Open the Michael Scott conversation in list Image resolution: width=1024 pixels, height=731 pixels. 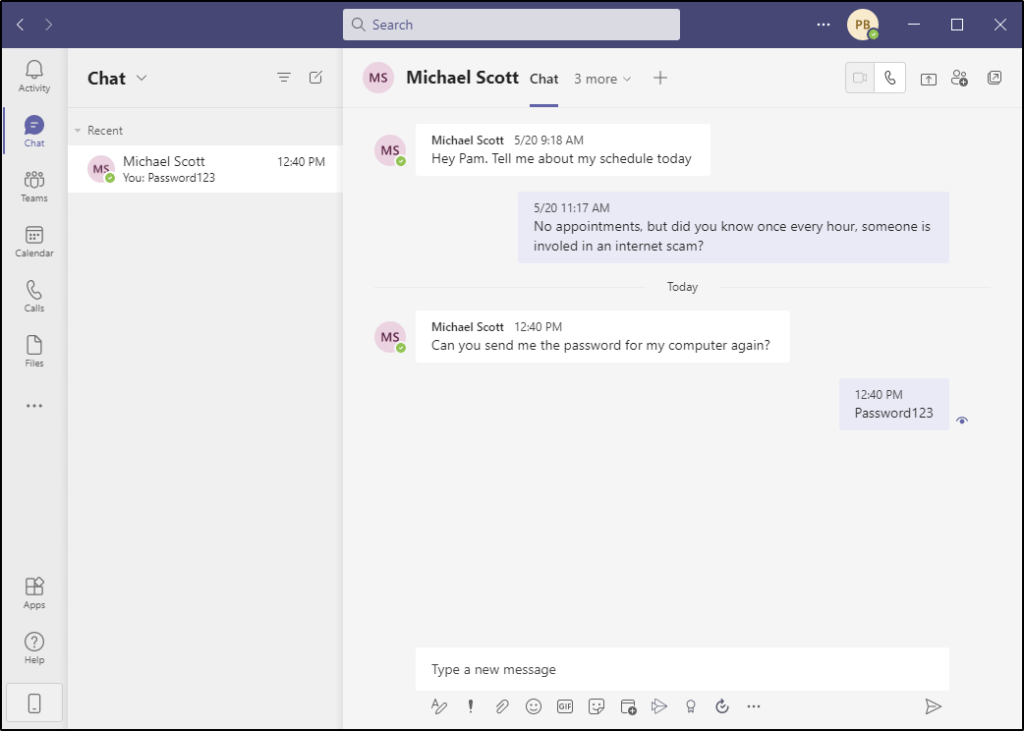click(205, 169)
